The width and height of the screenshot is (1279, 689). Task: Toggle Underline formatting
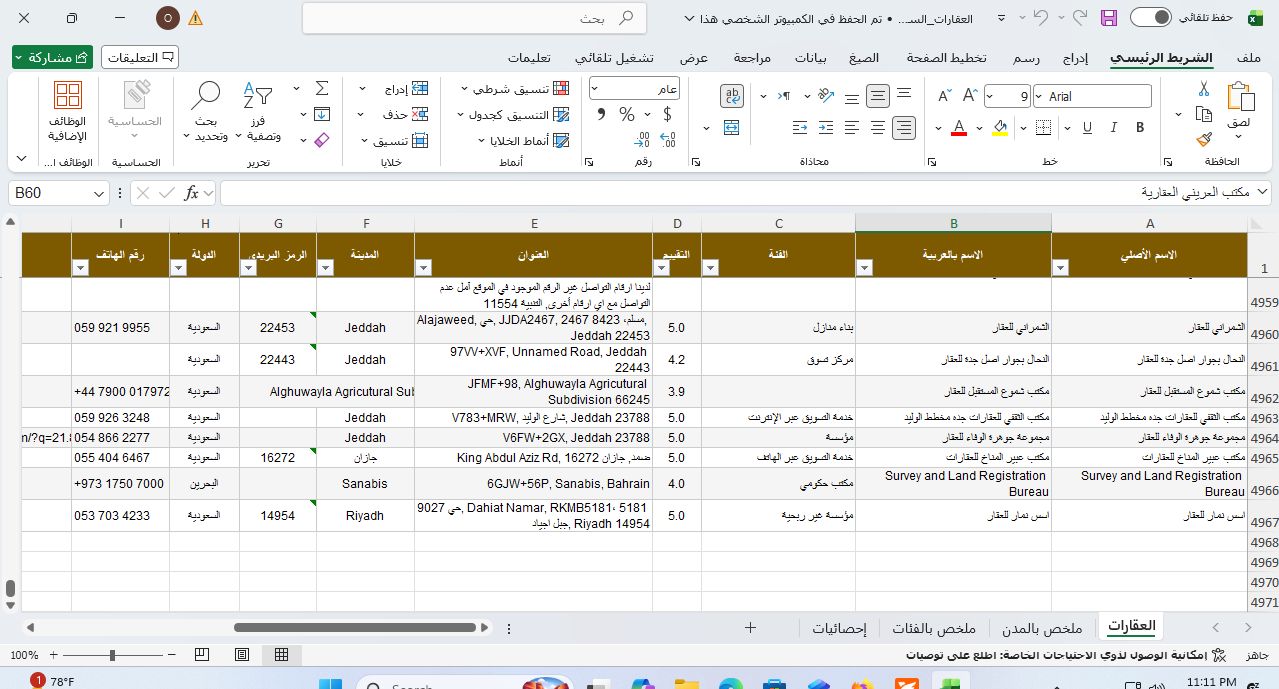[x=1087, y=127]
